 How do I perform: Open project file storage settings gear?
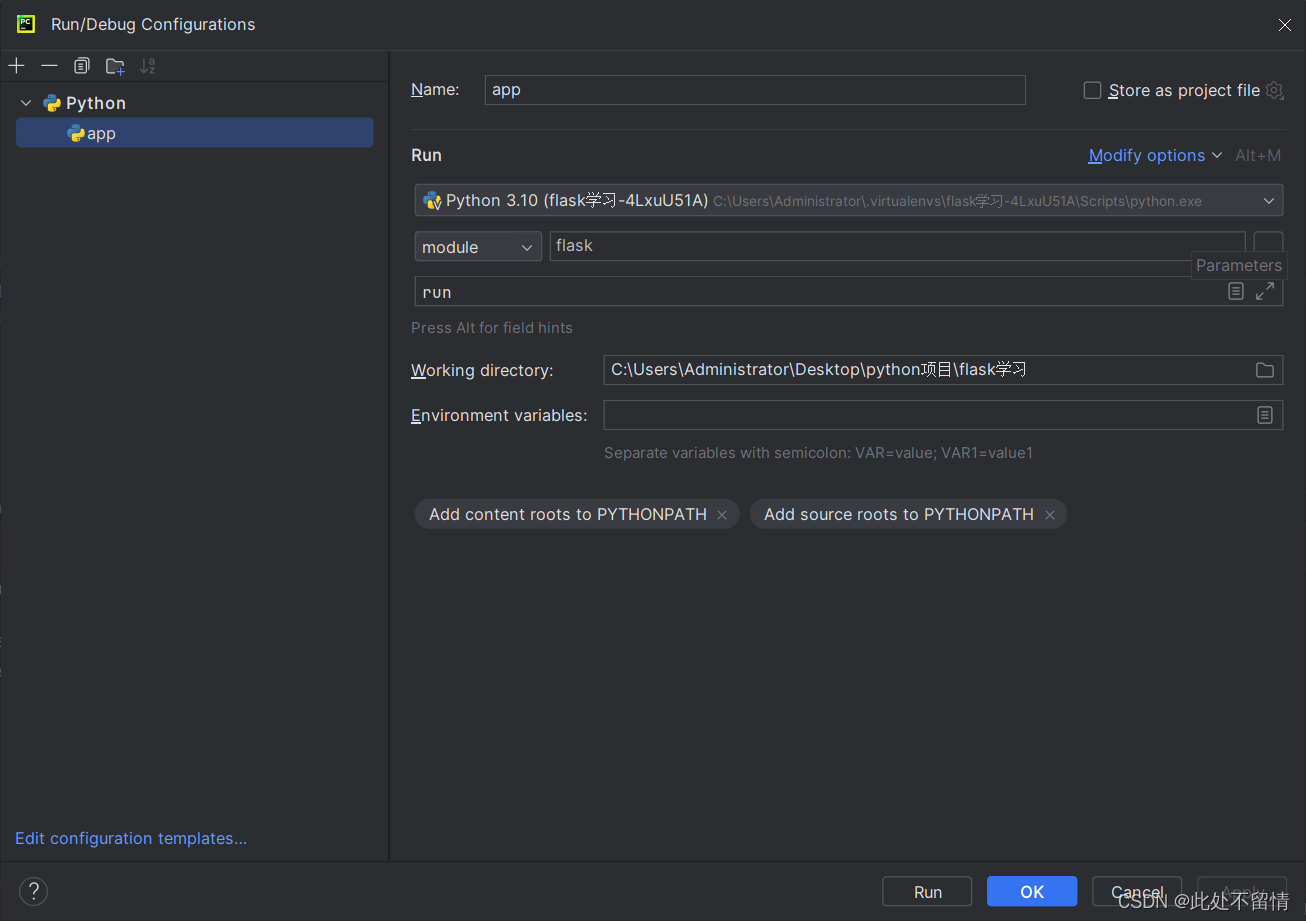1274,90
